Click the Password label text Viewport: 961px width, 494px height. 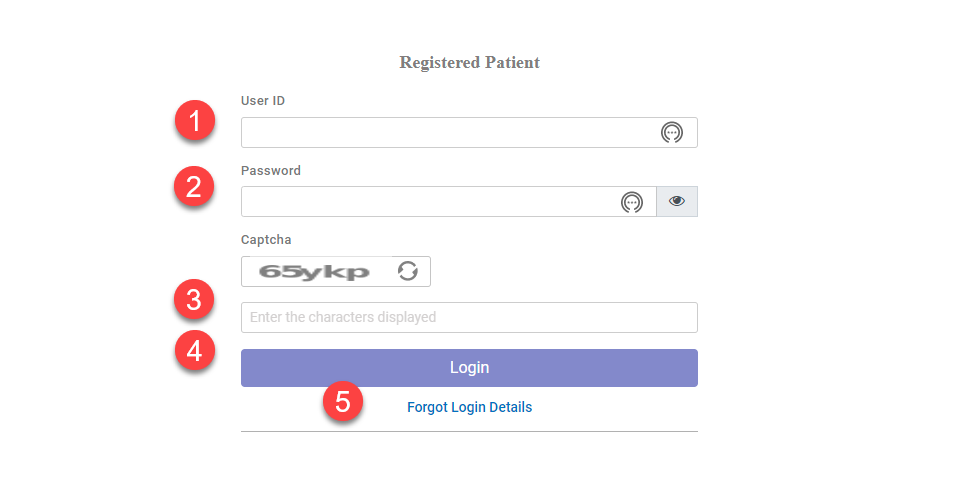(x=271, y=170)
